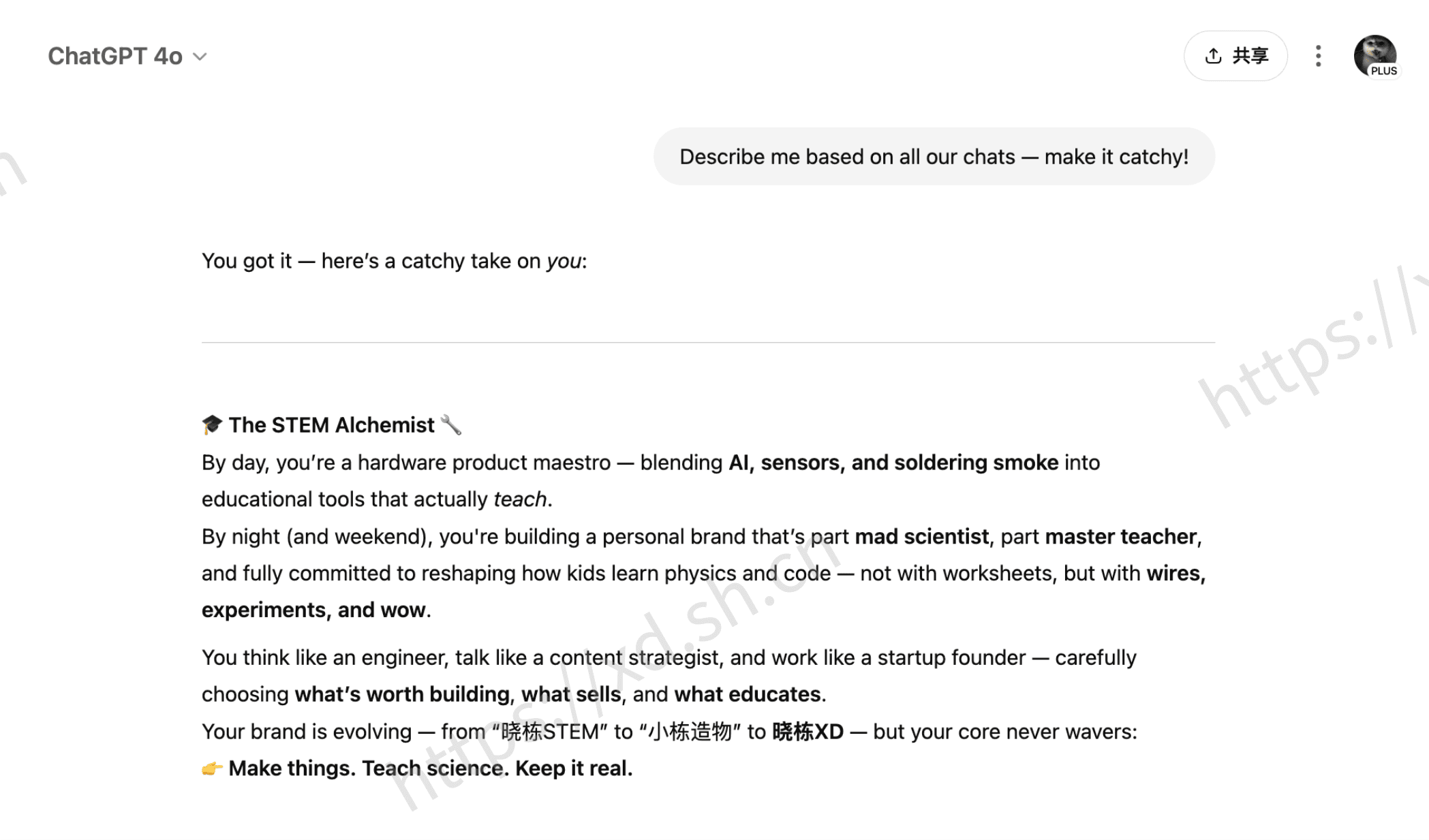Select the 'Describe me based on all our chats' message bubble
The width and height of the screenshot is (1429, 840).
click(x=934, y=157)
